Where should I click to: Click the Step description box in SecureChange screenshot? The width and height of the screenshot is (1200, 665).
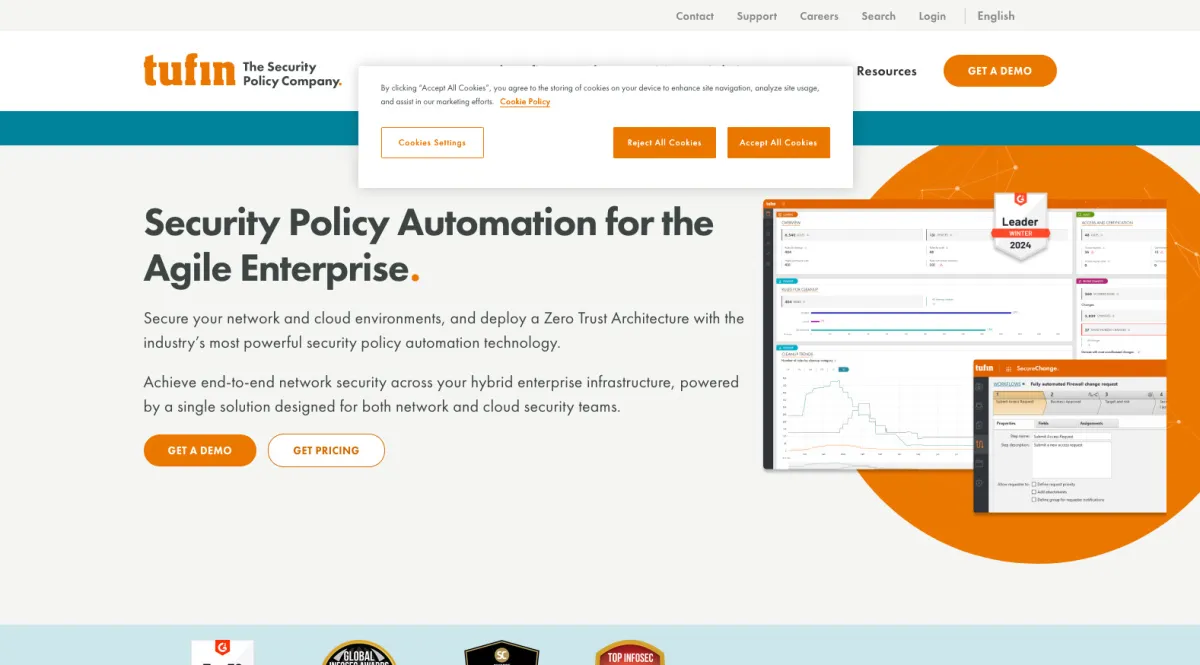pyautogui.click(x=1072, y=460)
